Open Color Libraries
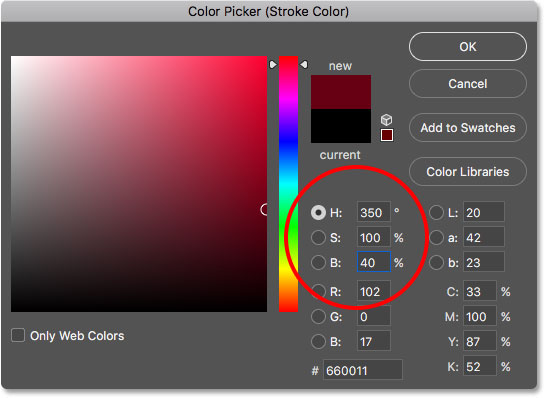Image resolution: width=545 pixels, height=398 pixels. pos(467,172)
